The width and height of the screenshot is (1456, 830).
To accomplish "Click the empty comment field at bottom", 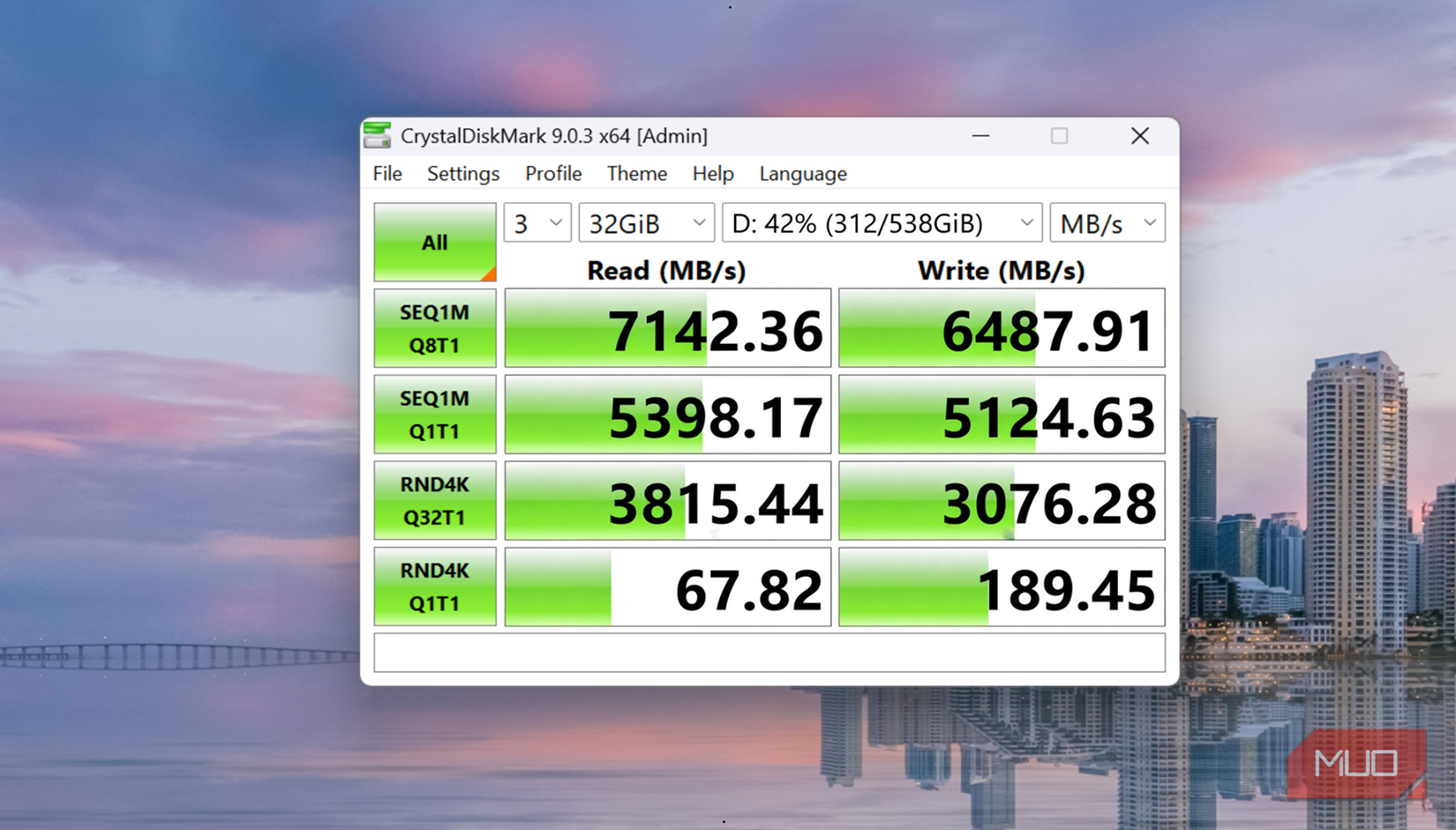I will click(769, 653).
